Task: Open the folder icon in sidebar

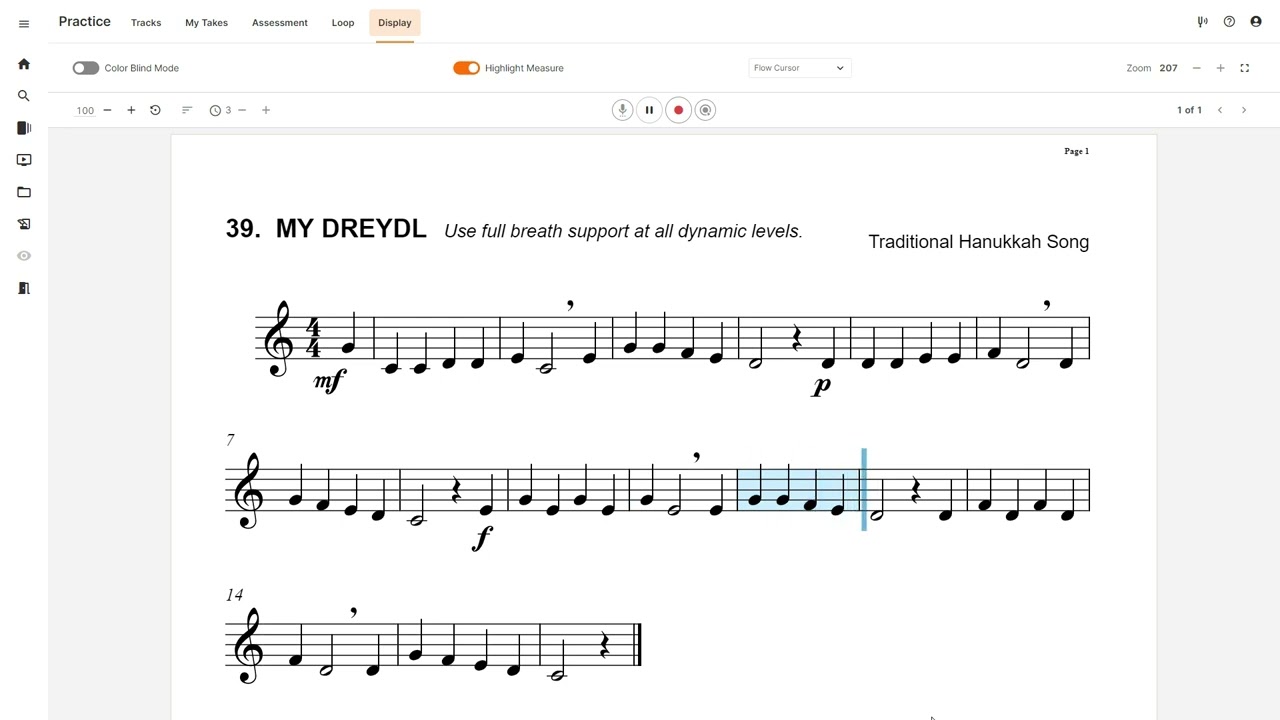Action: coord(24,192)
